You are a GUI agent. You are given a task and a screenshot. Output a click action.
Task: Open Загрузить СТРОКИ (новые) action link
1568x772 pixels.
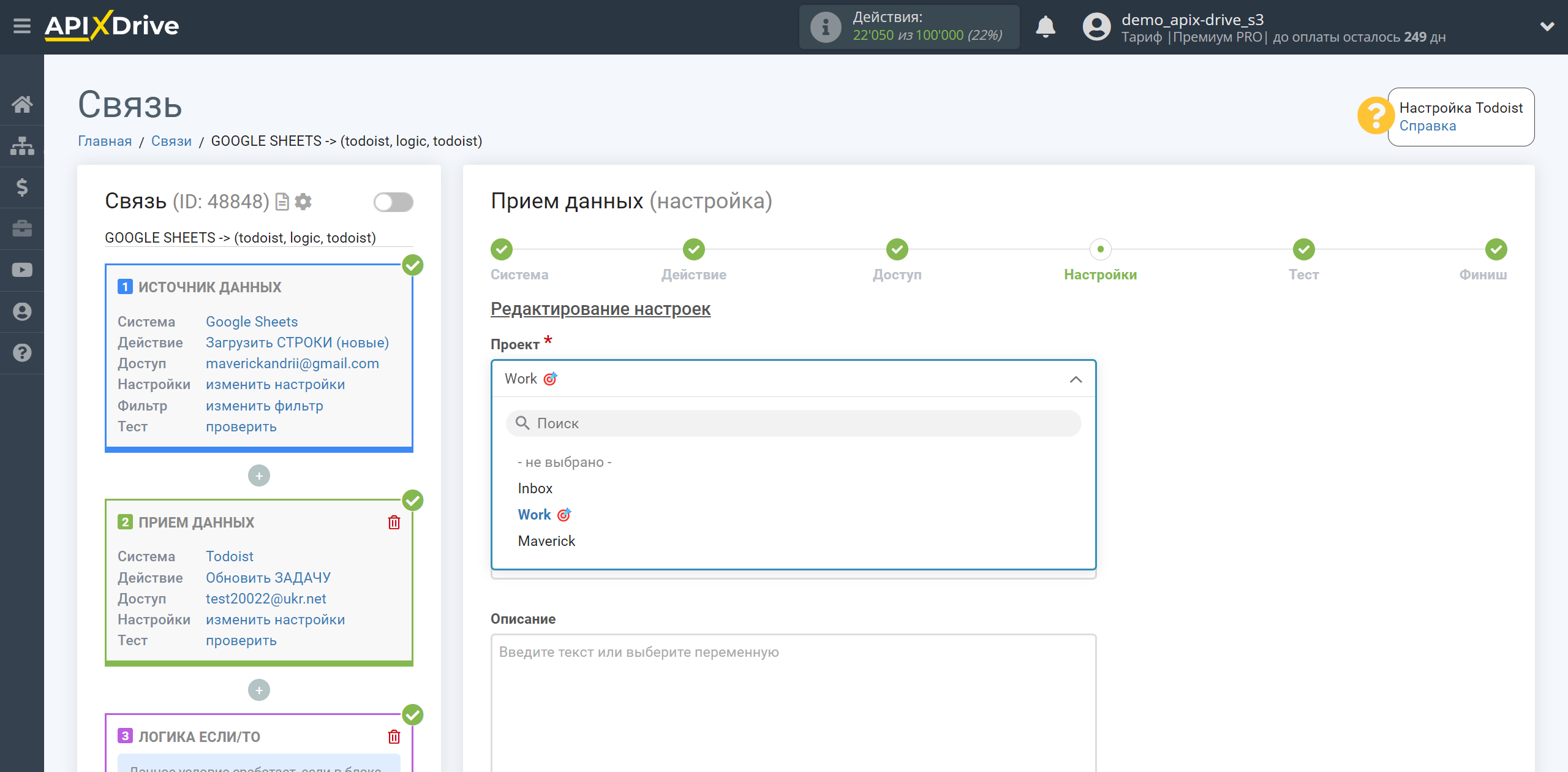[297, 342]
